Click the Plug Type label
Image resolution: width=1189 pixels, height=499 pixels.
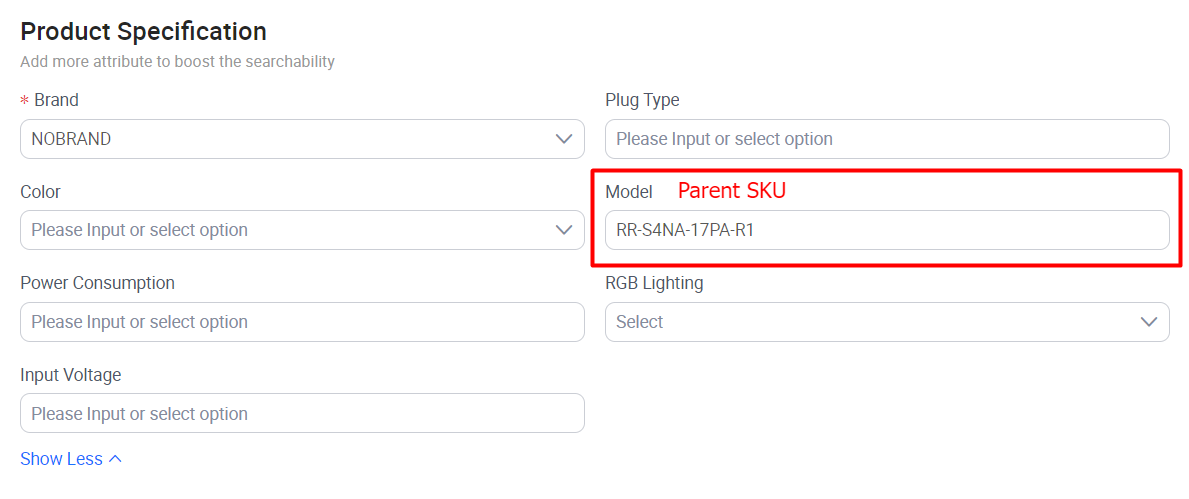click(x=642, y=100)
